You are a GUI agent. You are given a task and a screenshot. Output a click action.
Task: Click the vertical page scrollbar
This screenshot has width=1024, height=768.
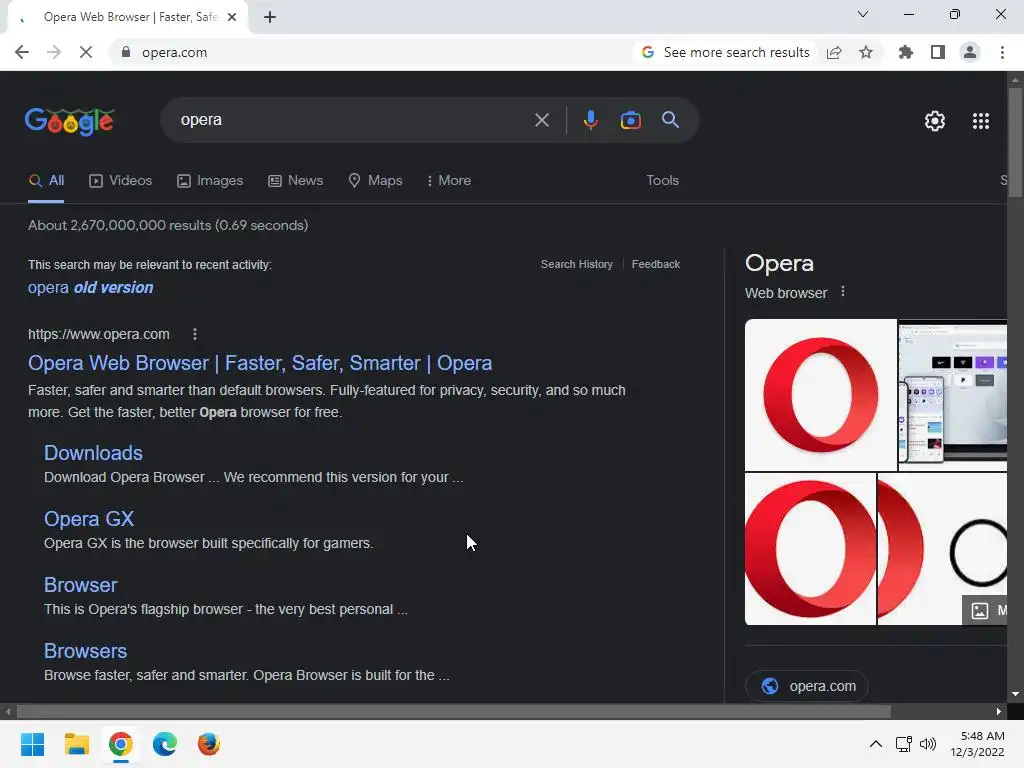[1015, 142]
